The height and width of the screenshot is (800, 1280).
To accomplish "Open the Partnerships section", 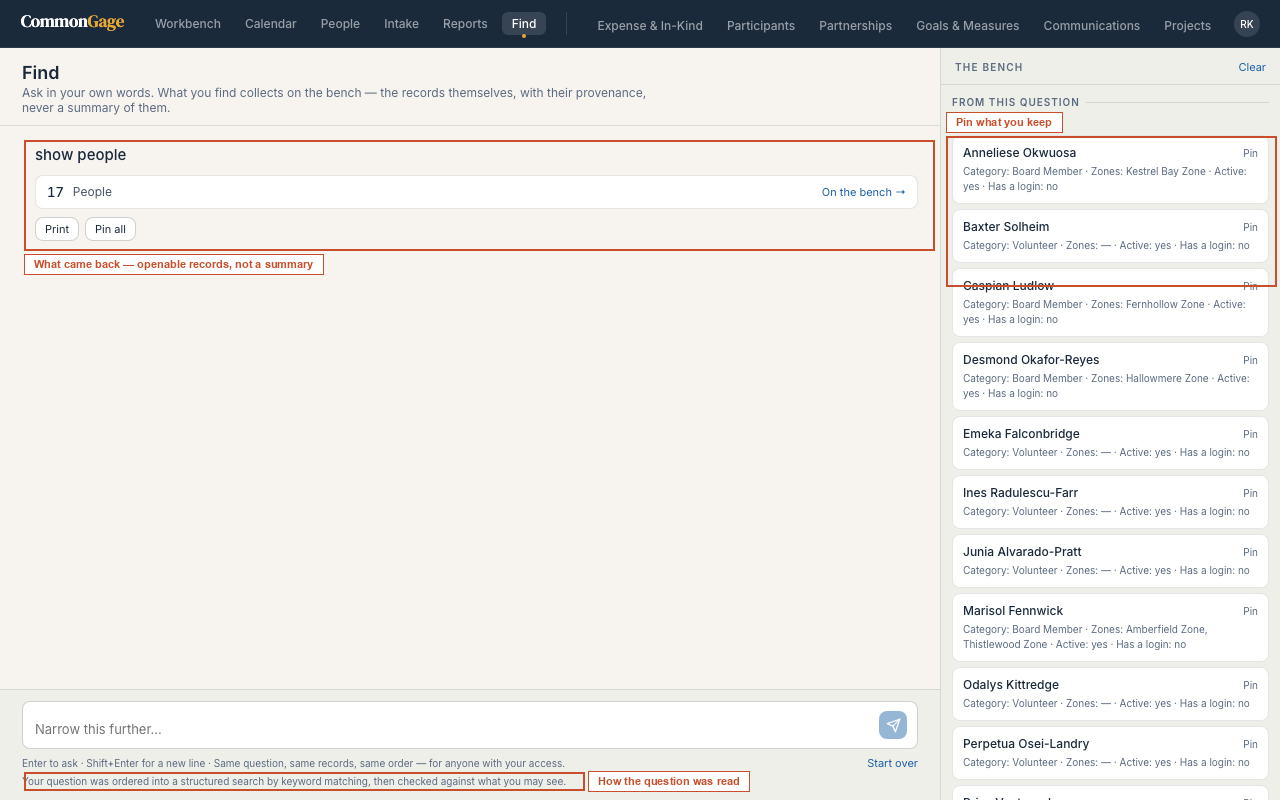I will pyautogui.click(x=855, y=25).
